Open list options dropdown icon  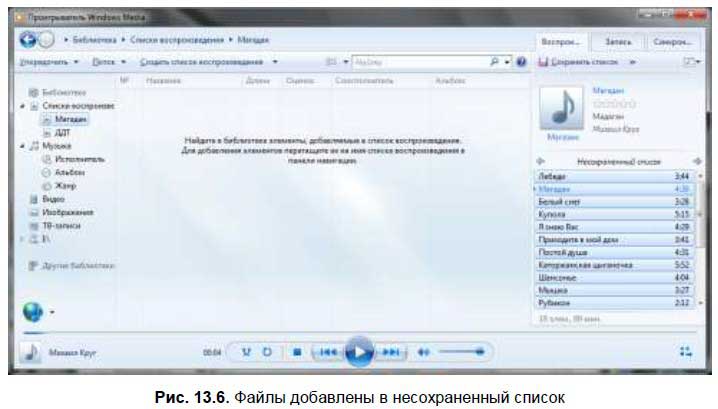tap(691, 61)
